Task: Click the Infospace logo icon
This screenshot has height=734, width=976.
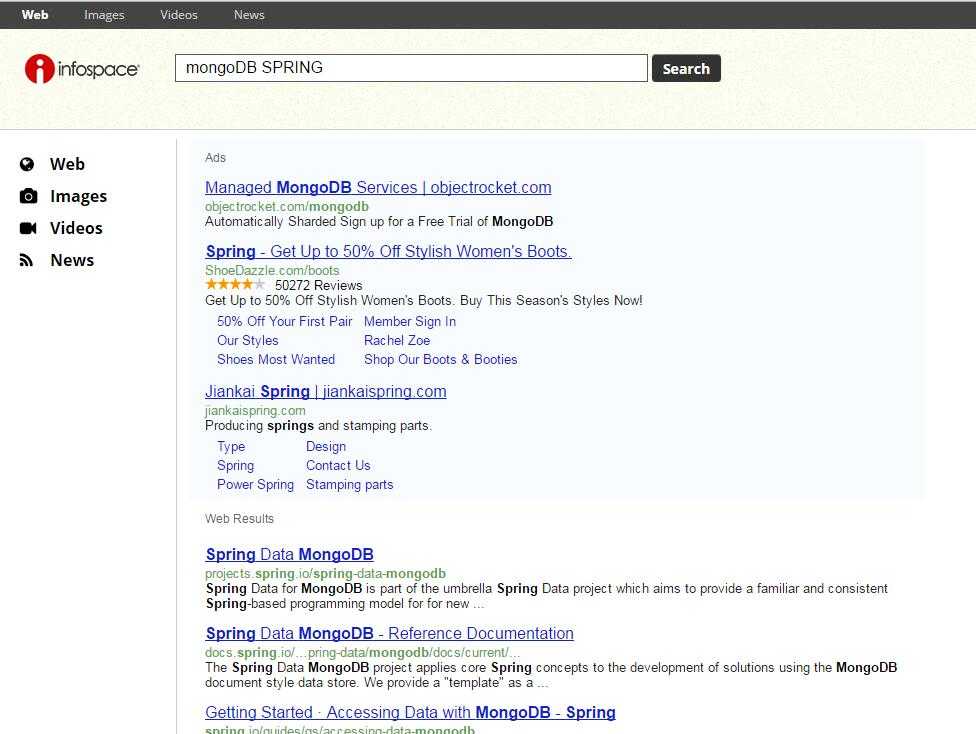Action: pos(39,68)
